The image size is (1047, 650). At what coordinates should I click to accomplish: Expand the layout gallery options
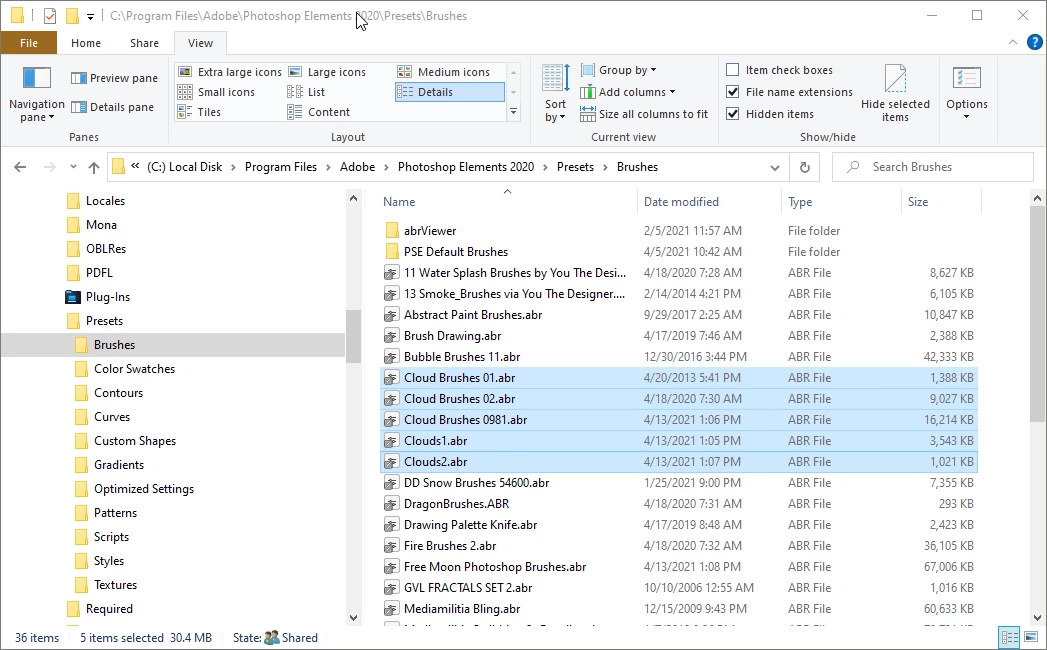(513, 112)
